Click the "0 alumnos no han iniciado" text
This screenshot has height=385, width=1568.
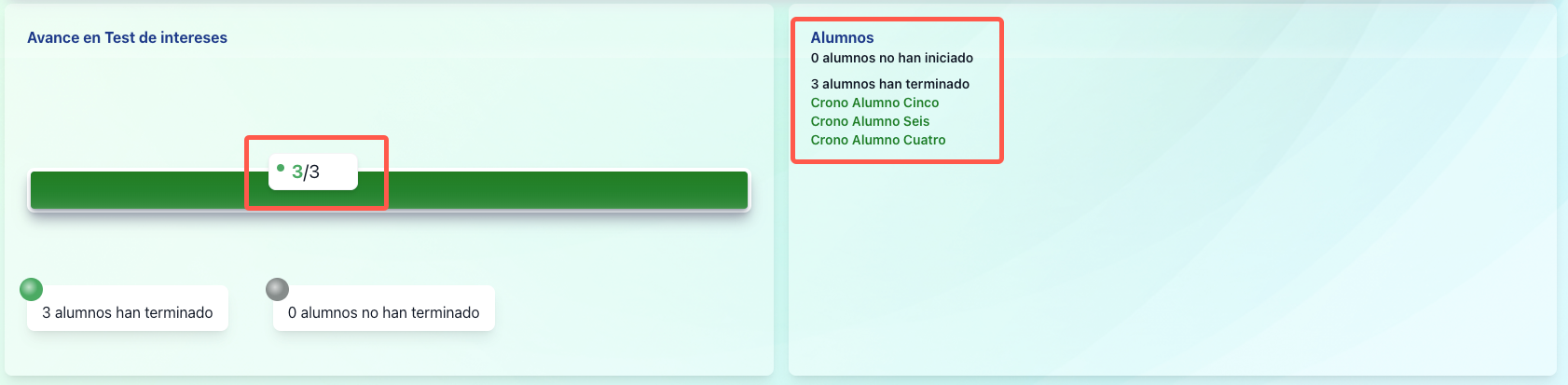(891, 58)
